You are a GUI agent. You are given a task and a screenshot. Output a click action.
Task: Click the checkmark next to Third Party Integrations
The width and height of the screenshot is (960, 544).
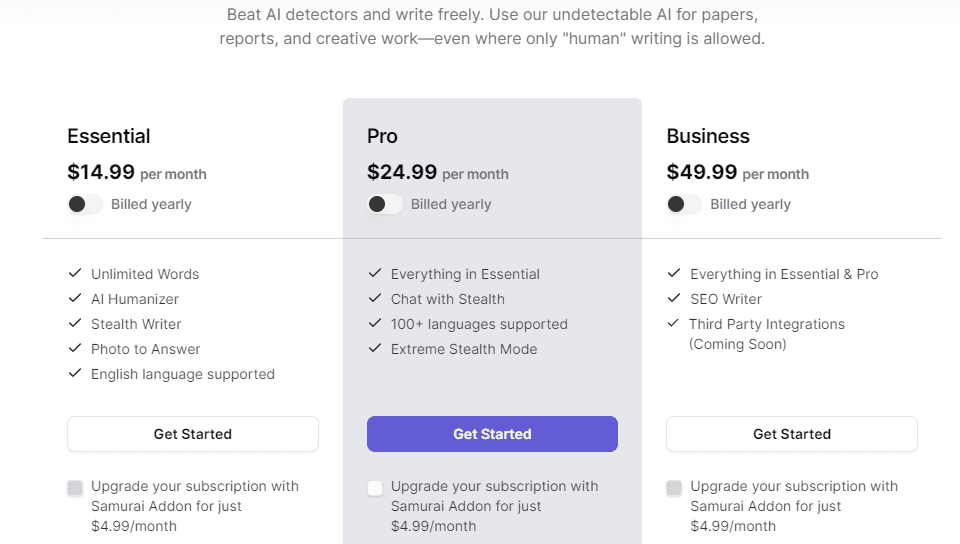tap(674, 323)
